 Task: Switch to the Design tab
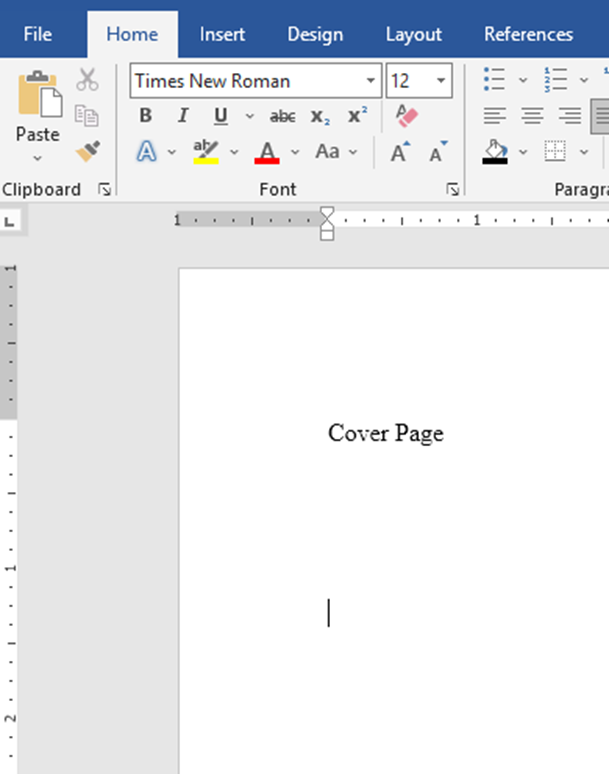coord(315,35)
